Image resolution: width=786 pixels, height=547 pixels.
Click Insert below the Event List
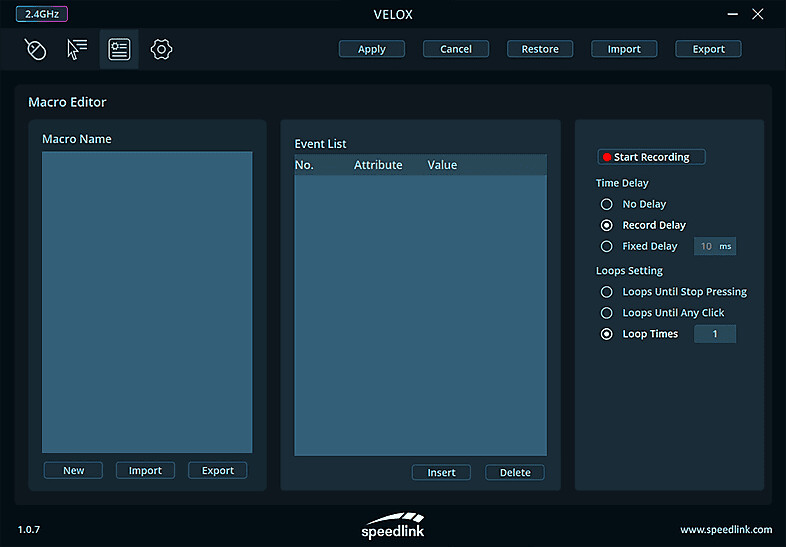coord(441,473)
